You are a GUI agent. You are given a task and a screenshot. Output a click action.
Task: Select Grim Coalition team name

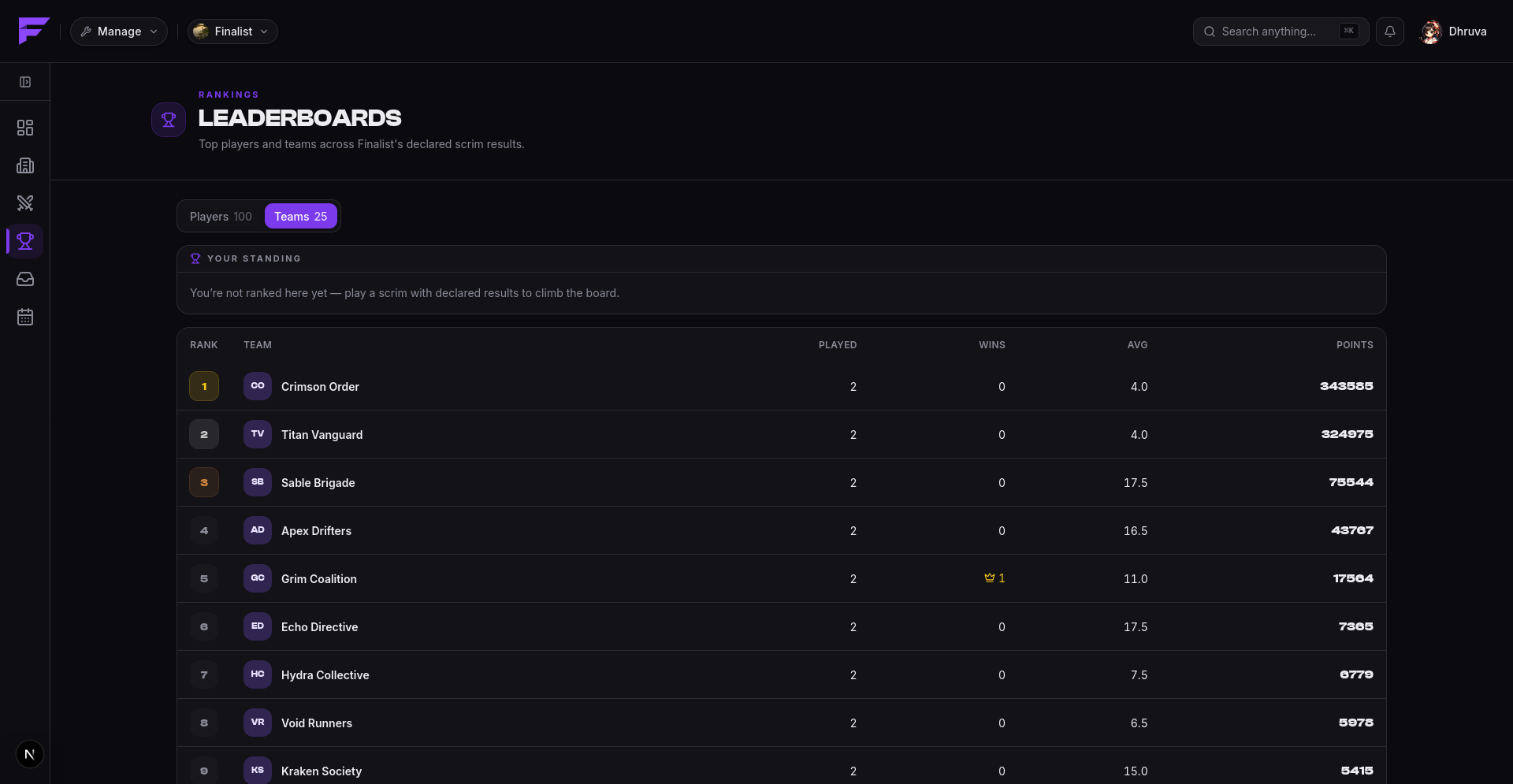click(x=319, y=579)
